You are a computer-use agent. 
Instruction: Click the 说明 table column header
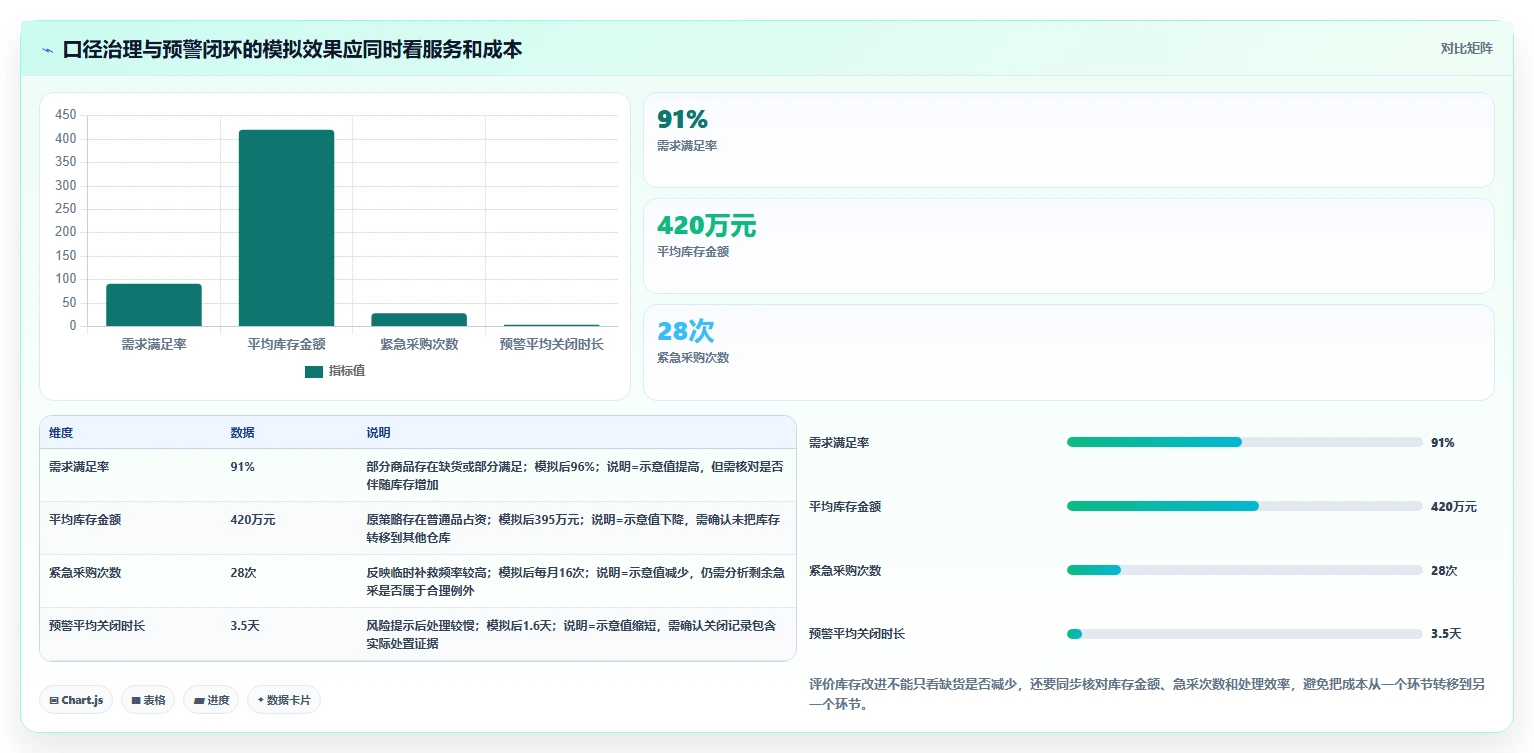point(378,433)
